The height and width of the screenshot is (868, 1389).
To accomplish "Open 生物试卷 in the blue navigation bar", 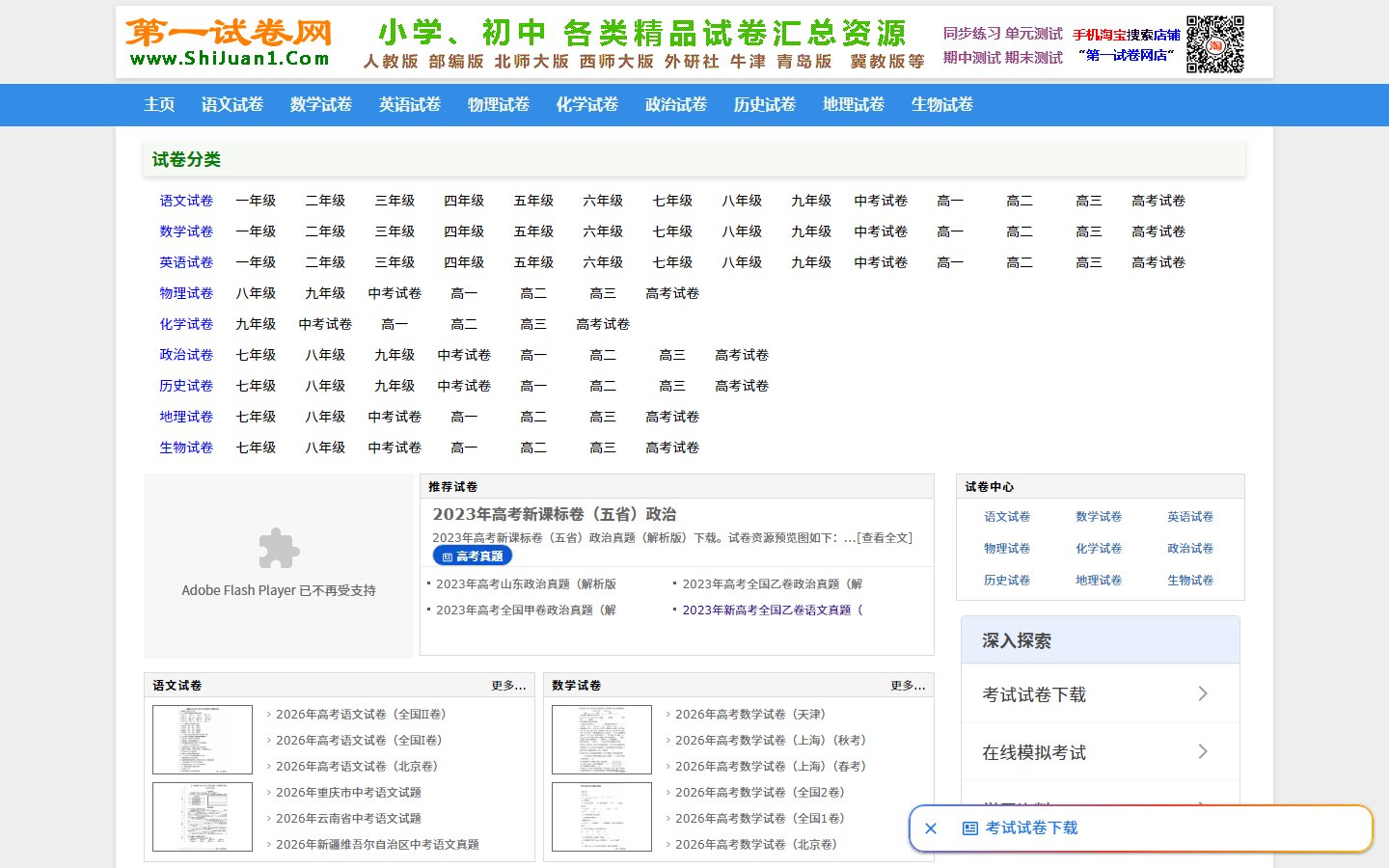I will coord(942,104).
